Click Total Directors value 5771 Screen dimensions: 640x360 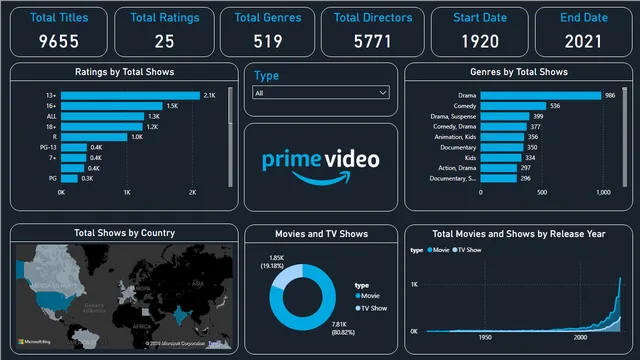(x=372, y=41)
